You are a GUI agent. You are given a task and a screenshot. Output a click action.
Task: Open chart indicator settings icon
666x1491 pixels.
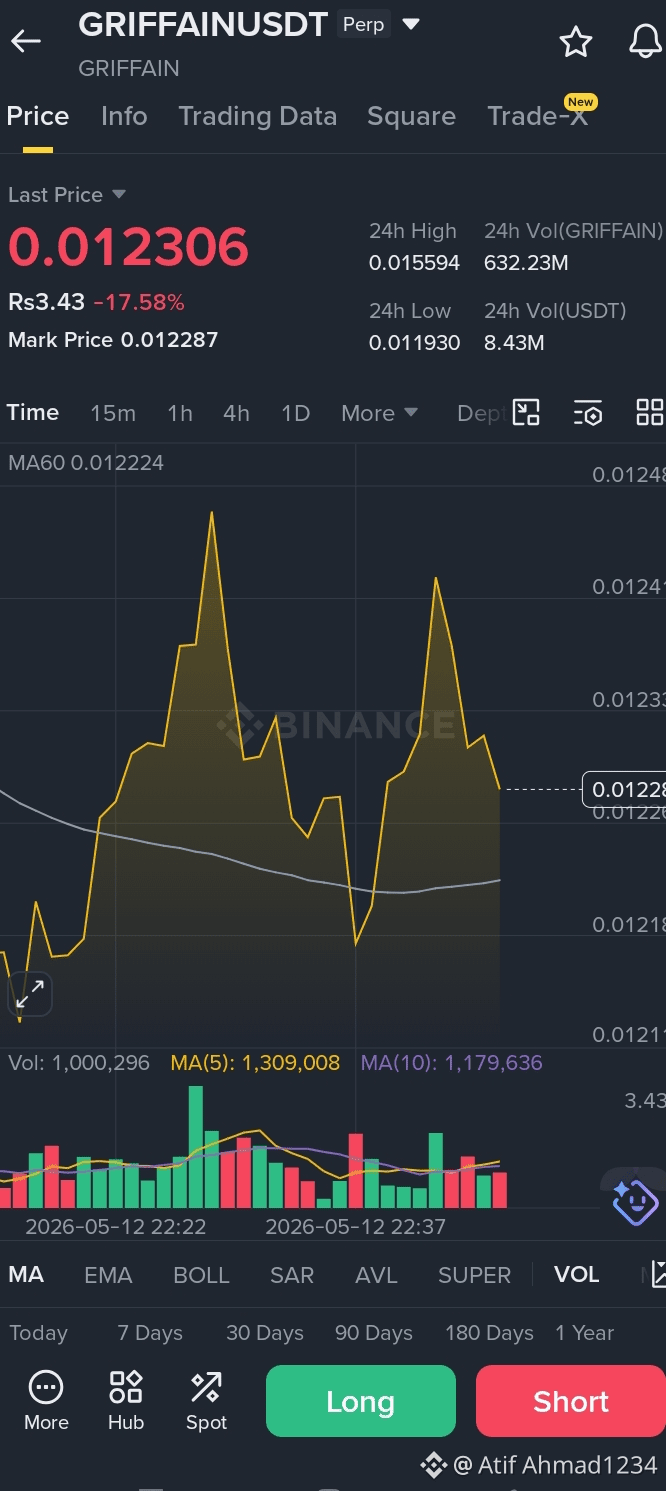pyautogui.click(x=588, y=412)
